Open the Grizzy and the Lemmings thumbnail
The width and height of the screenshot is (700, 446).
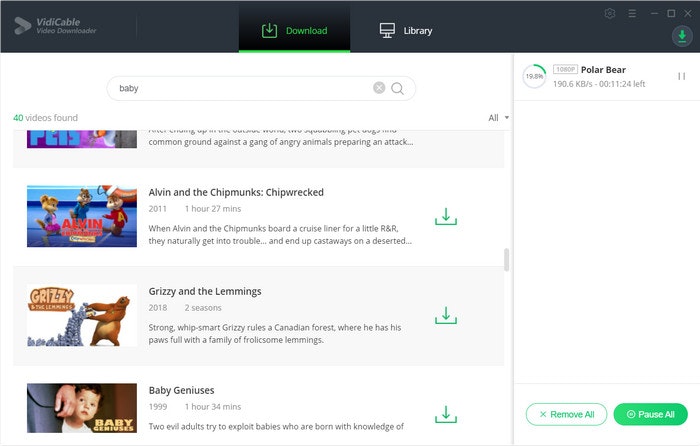[x=82, y=315]
